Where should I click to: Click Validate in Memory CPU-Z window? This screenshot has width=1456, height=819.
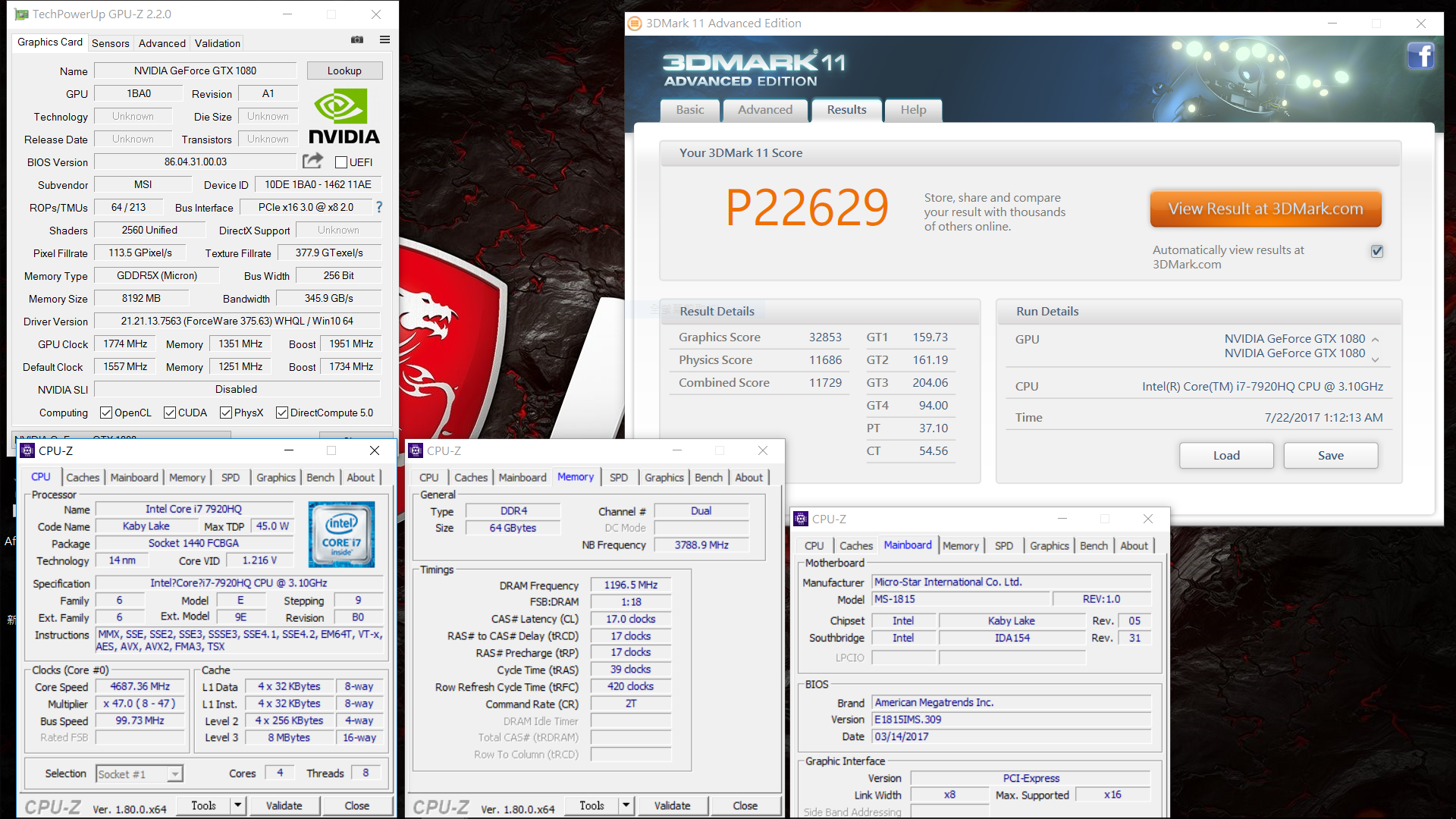tap(672, 805)
